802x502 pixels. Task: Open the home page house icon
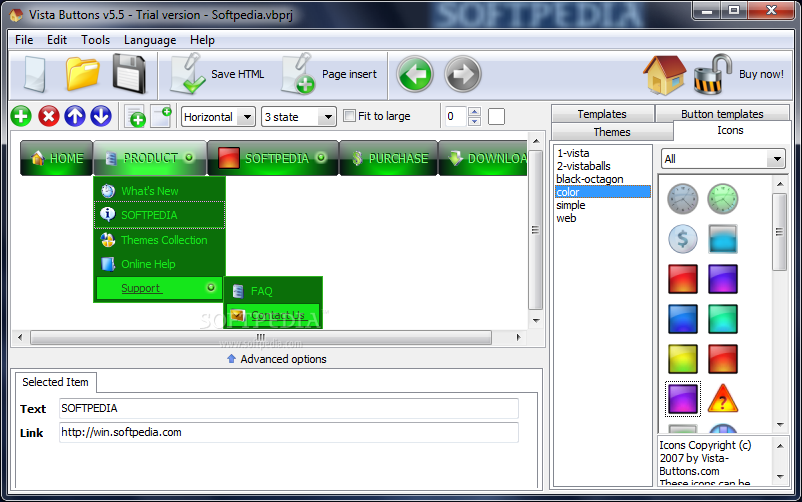(x=664, y=75)
